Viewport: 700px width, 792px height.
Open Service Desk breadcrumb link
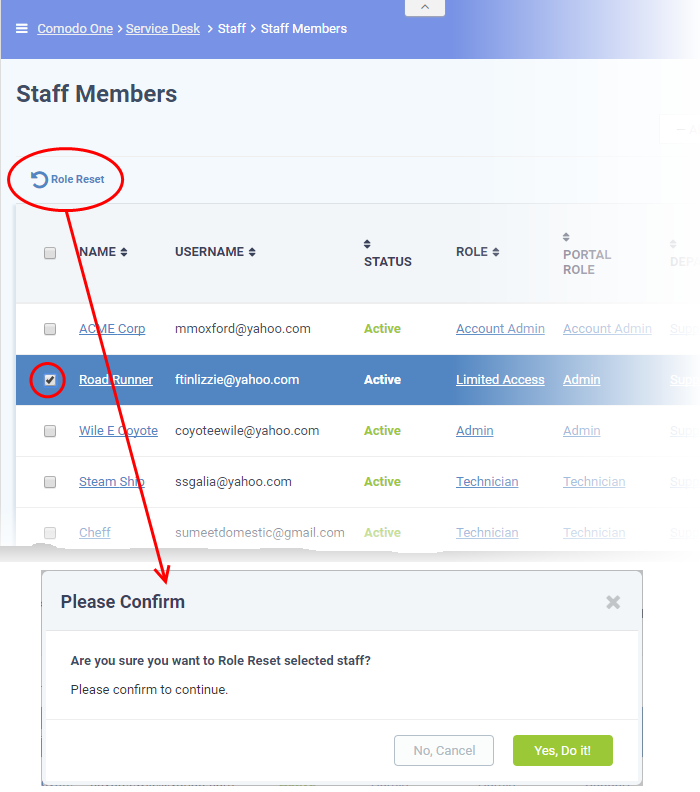point(163,29)
